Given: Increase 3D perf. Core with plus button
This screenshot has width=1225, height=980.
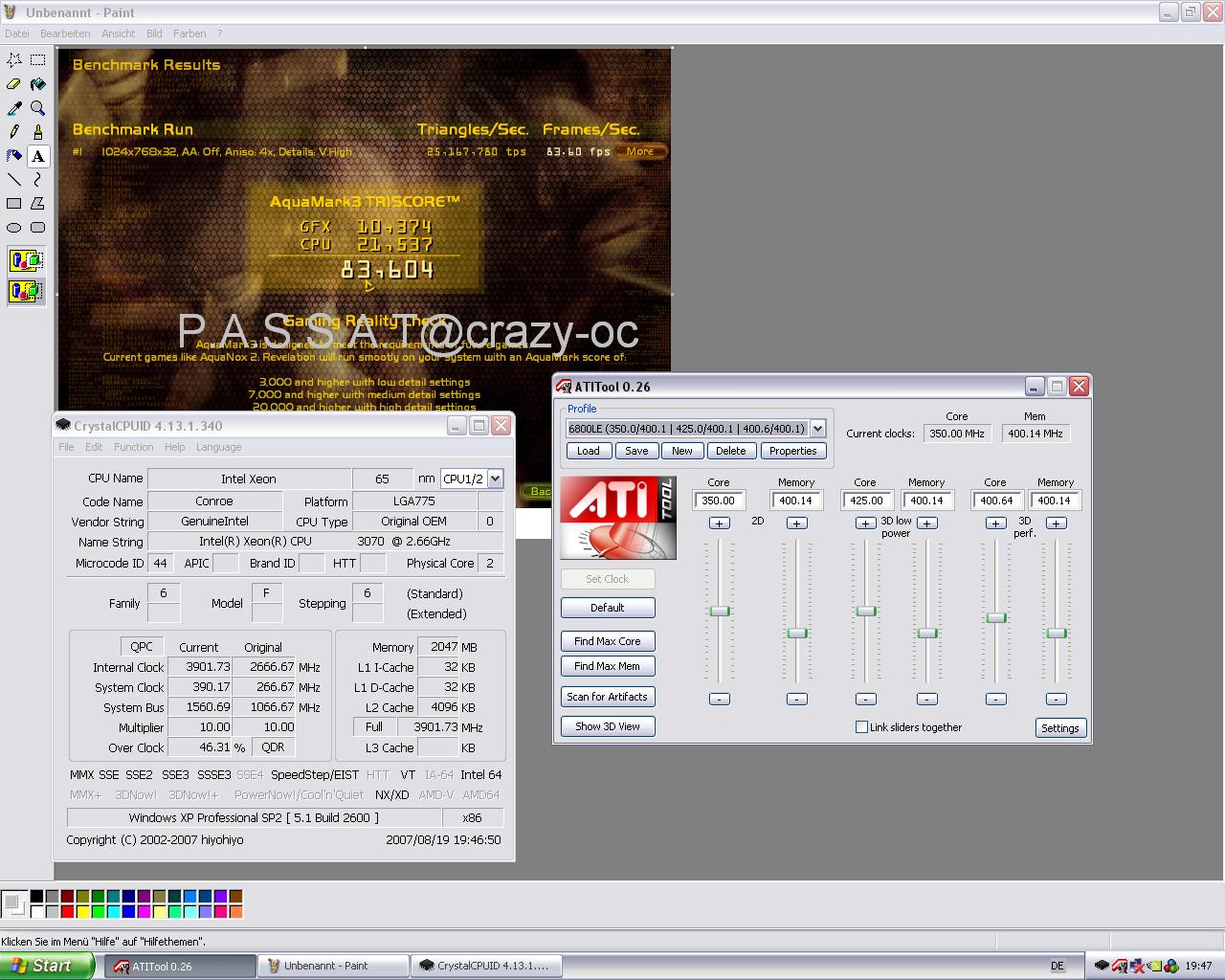Looking at the screenshot, I should coord(995,523).
